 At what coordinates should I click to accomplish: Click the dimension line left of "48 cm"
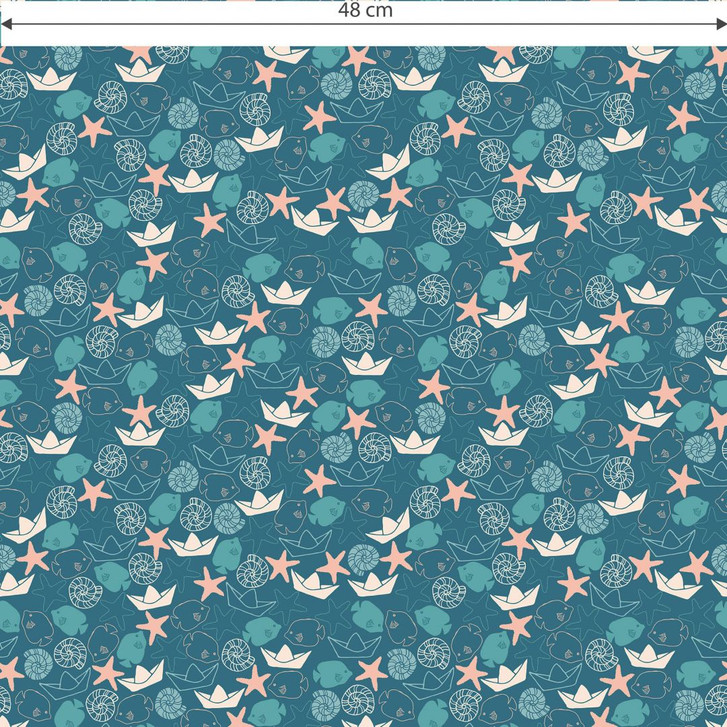coord(170,24)
